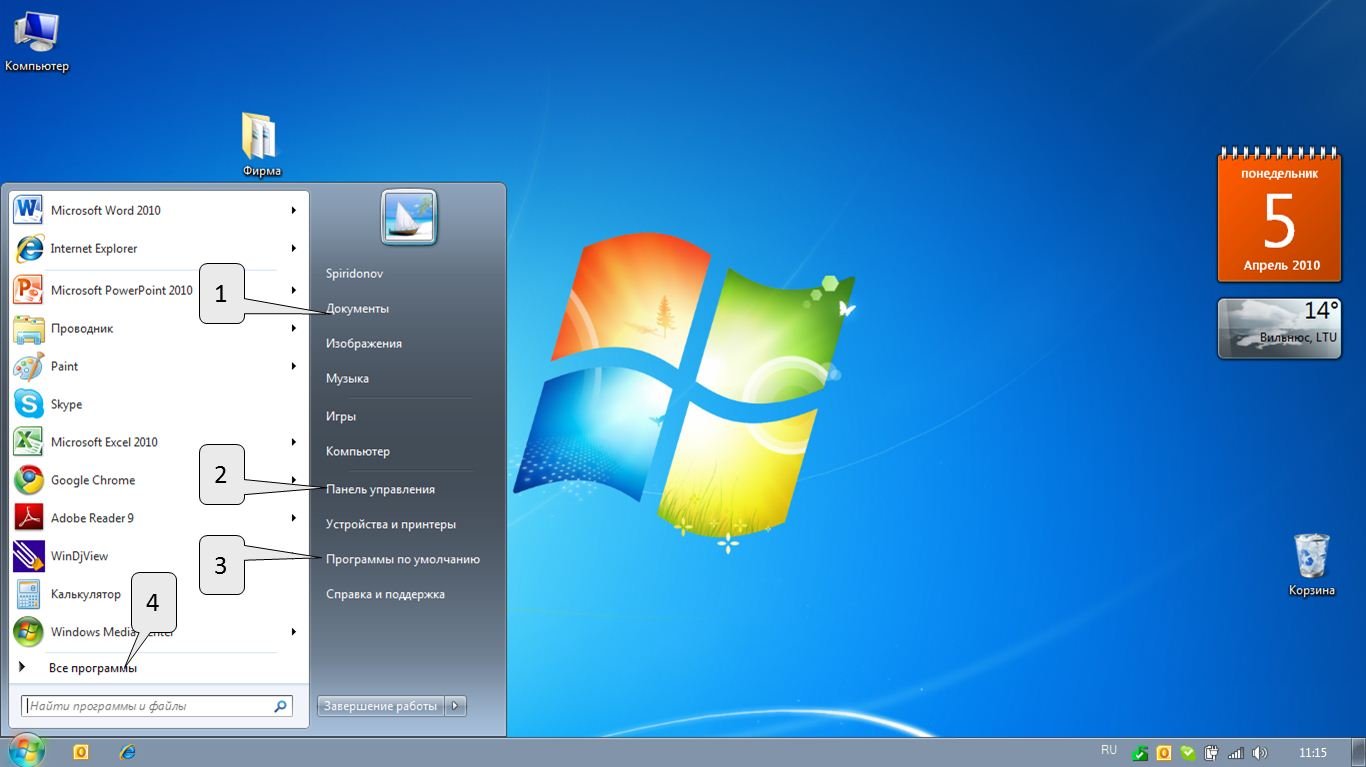The height and width of the screenshot is (767, 1366).
Task: Click the Найти программы и файлы search box
Action: click(150, 706)
